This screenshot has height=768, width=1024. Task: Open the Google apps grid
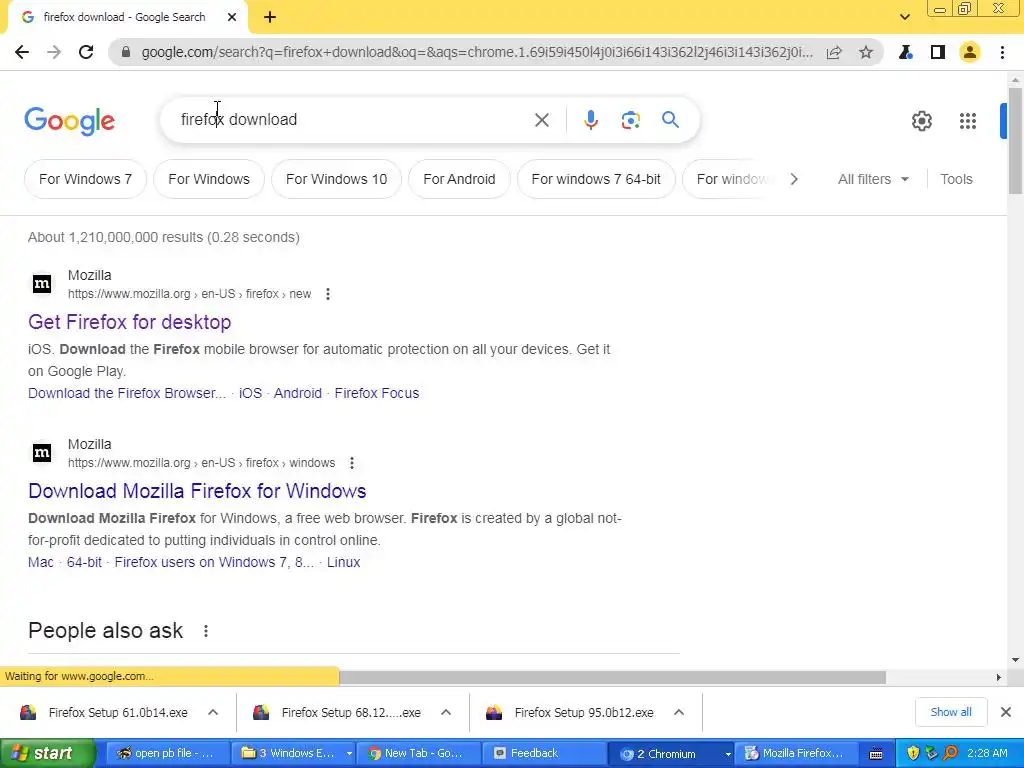coord(968,121)
